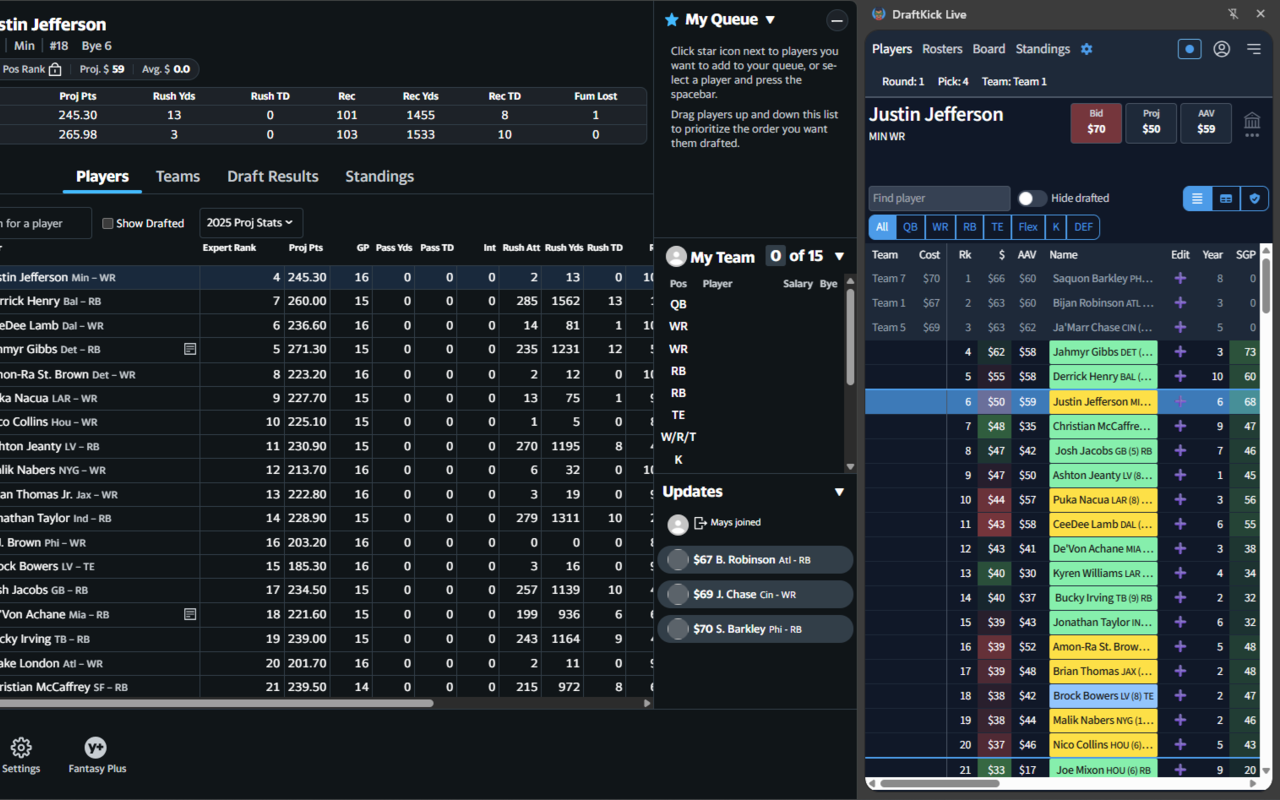Screen dimensions: 1280x800
Task: Open the Teams tab
Action: [177, 176]
